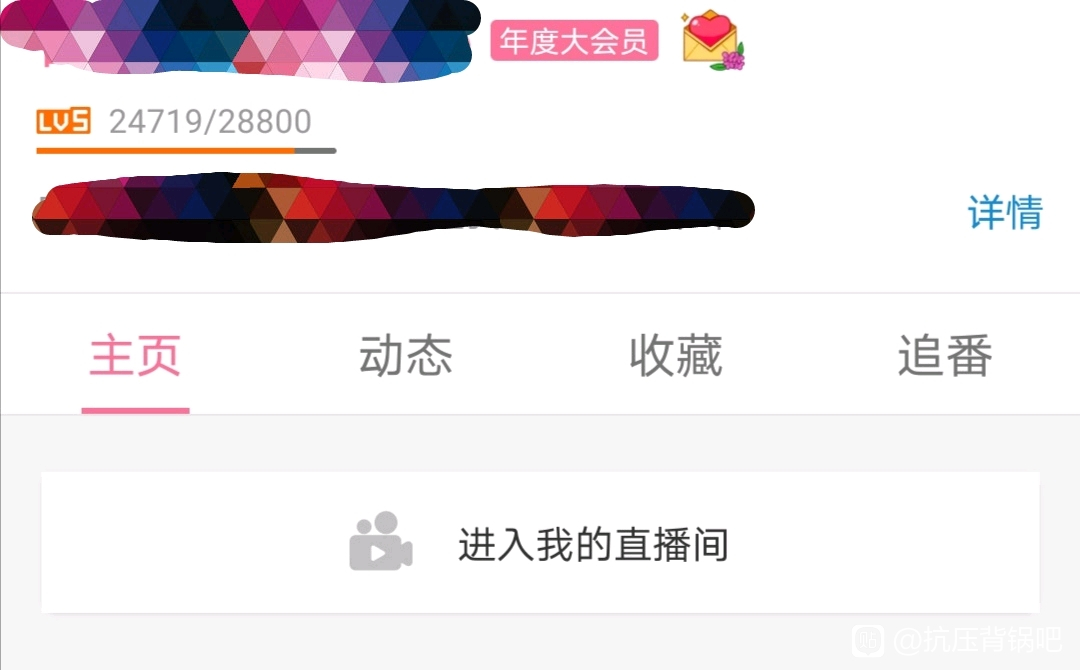Go to the 追番 tab
1080x670 pixels.
point(945,355)
